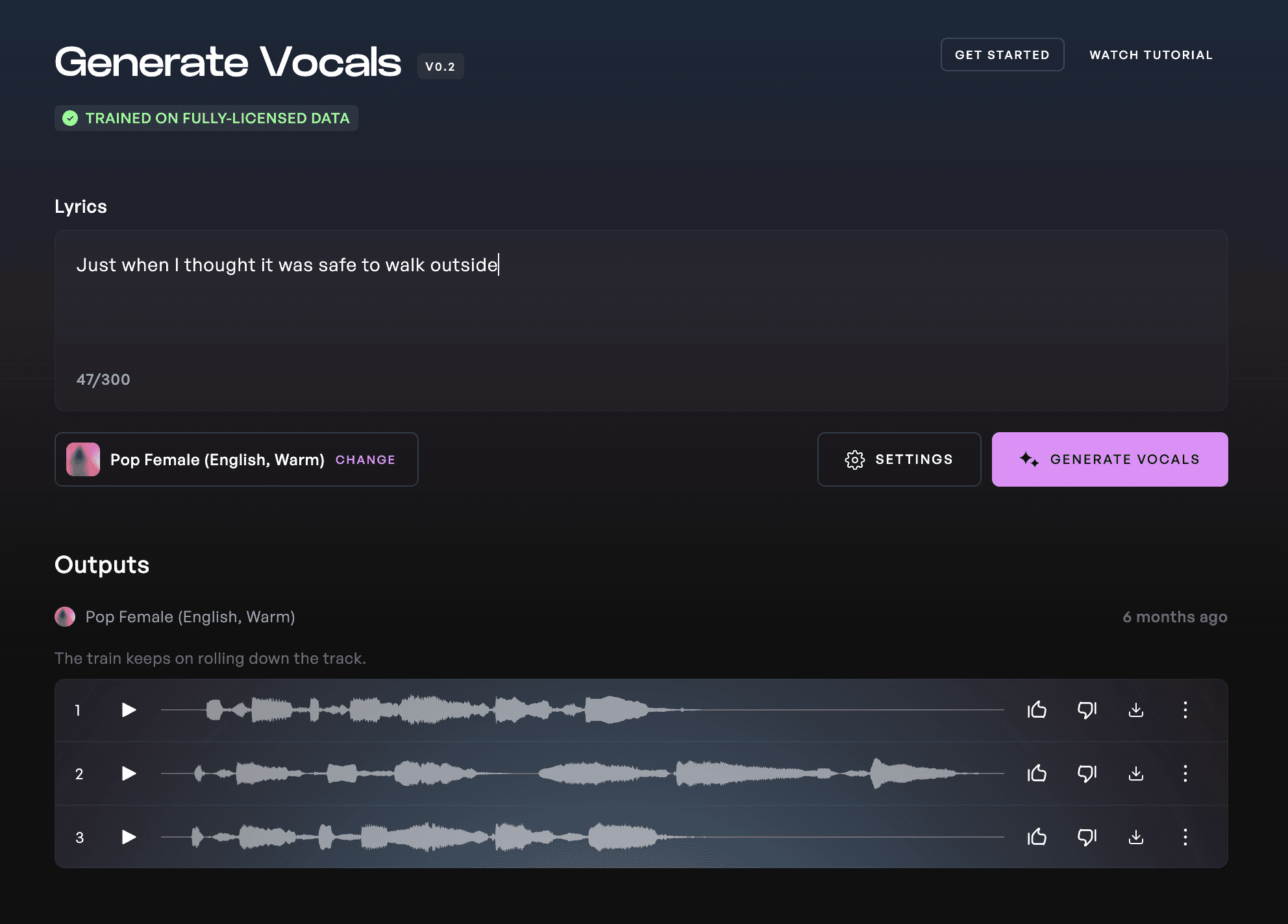The height and width of the screenshot is (924, 1288).
Task: Thumbs up output track 2
Action: pyautogui.click(x=1037, y=773)
